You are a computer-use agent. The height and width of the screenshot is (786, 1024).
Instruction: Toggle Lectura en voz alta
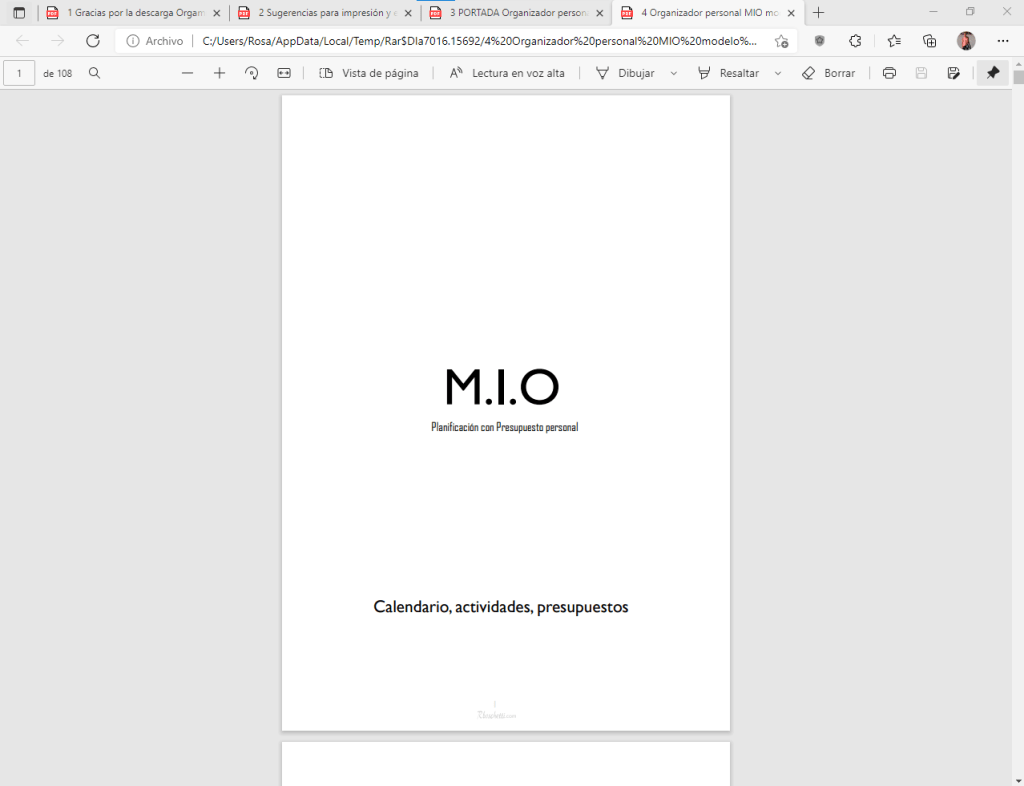click(507, 73)
